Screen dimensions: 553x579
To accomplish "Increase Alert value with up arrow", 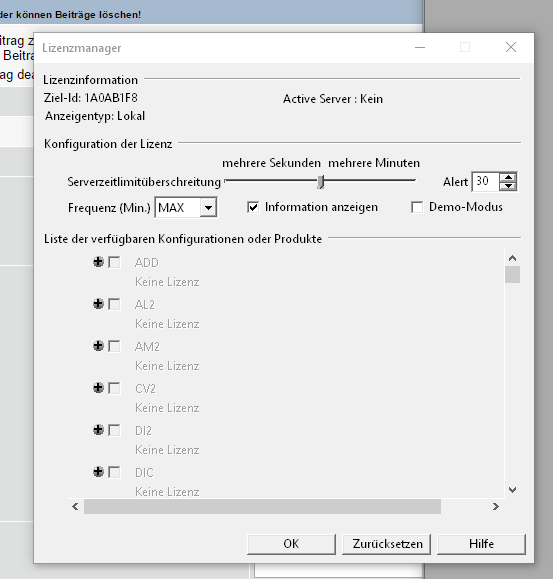I will click(508, 177).
